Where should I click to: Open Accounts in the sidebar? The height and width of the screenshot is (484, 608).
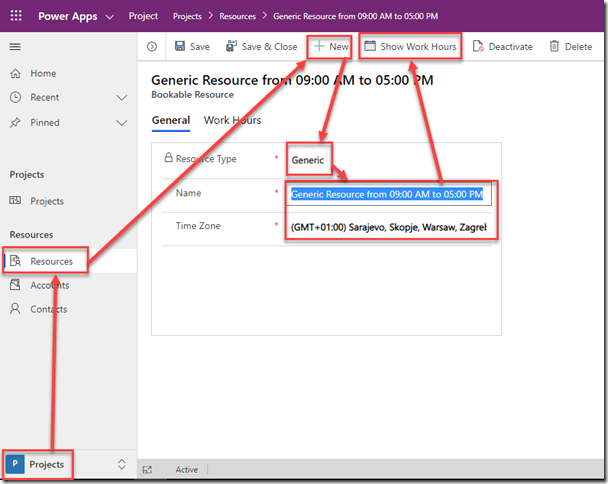pos(49,285)
